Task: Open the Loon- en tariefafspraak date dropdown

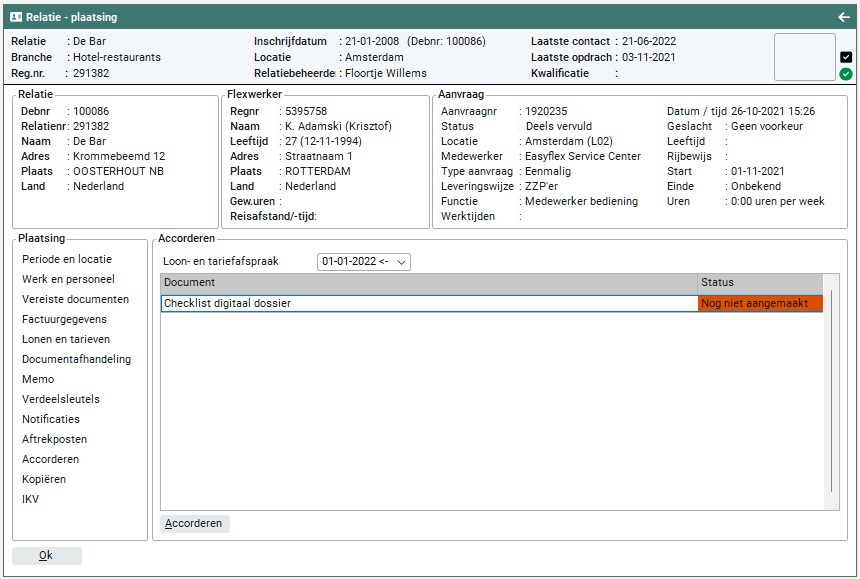Action: (x=364, y=262)
